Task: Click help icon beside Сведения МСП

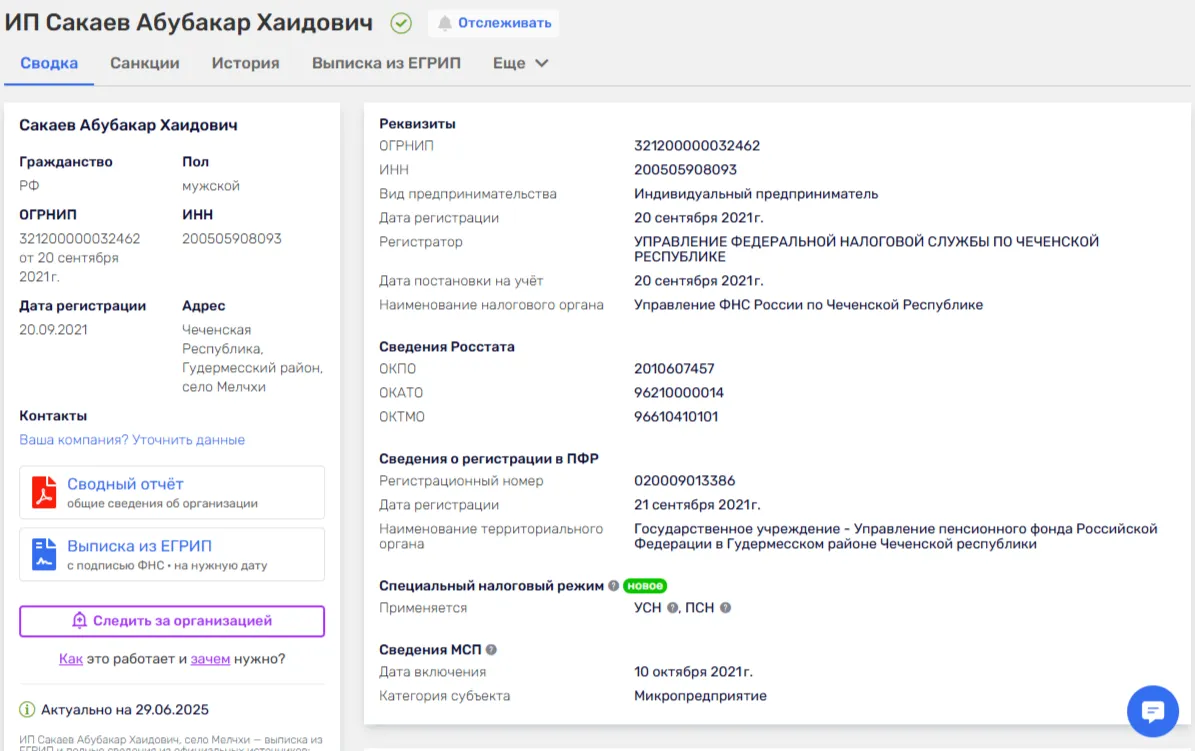Action: pos(491,650)
